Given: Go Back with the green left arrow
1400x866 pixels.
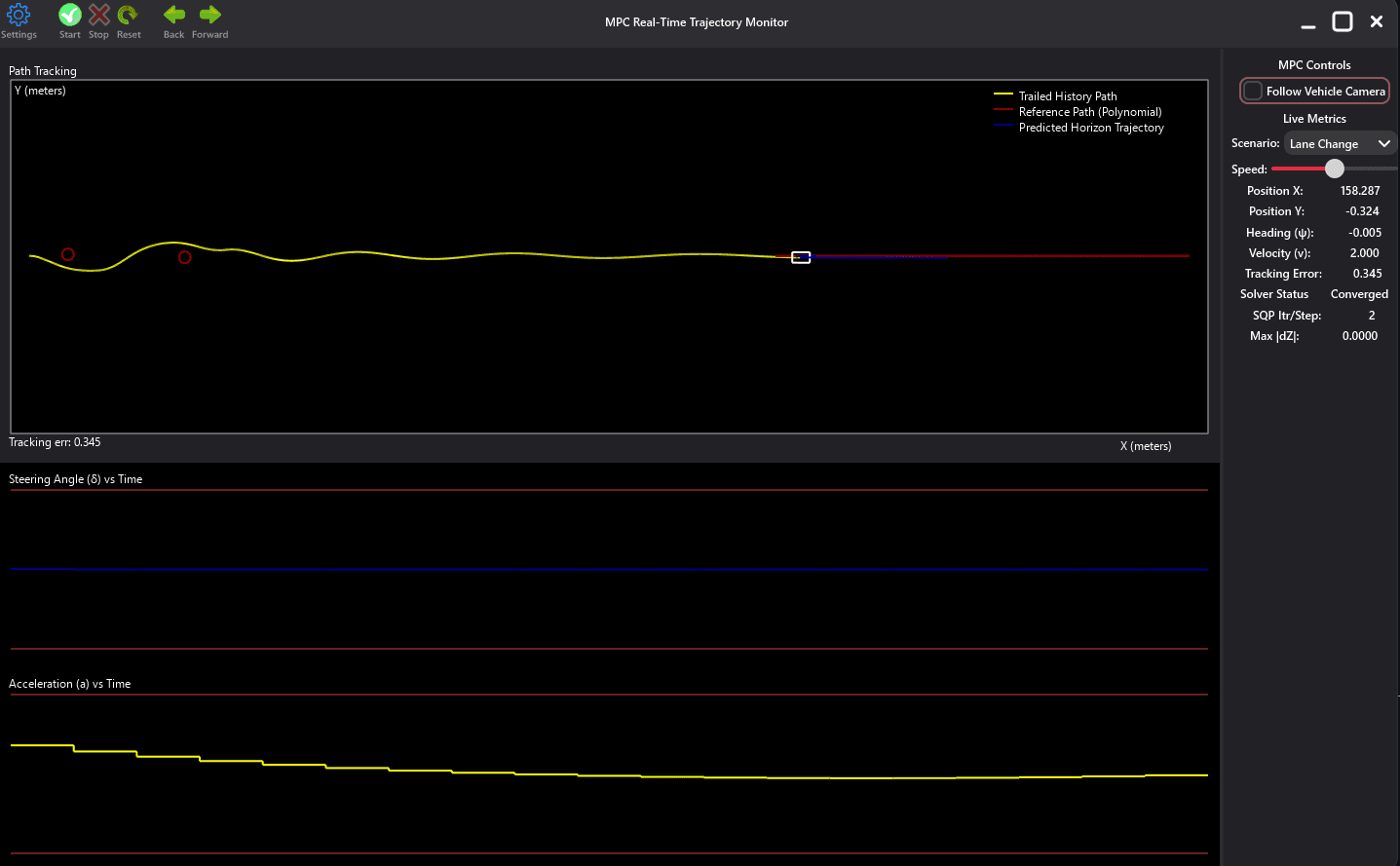Looking at the screenshot, I should [174, 15].
